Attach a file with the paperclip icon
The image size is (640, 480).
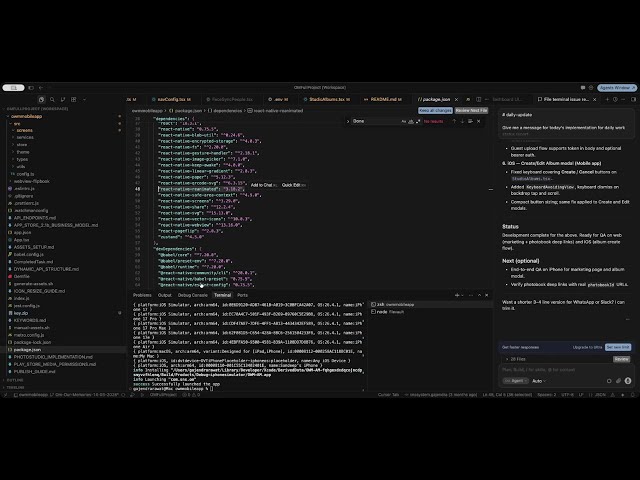618,381
